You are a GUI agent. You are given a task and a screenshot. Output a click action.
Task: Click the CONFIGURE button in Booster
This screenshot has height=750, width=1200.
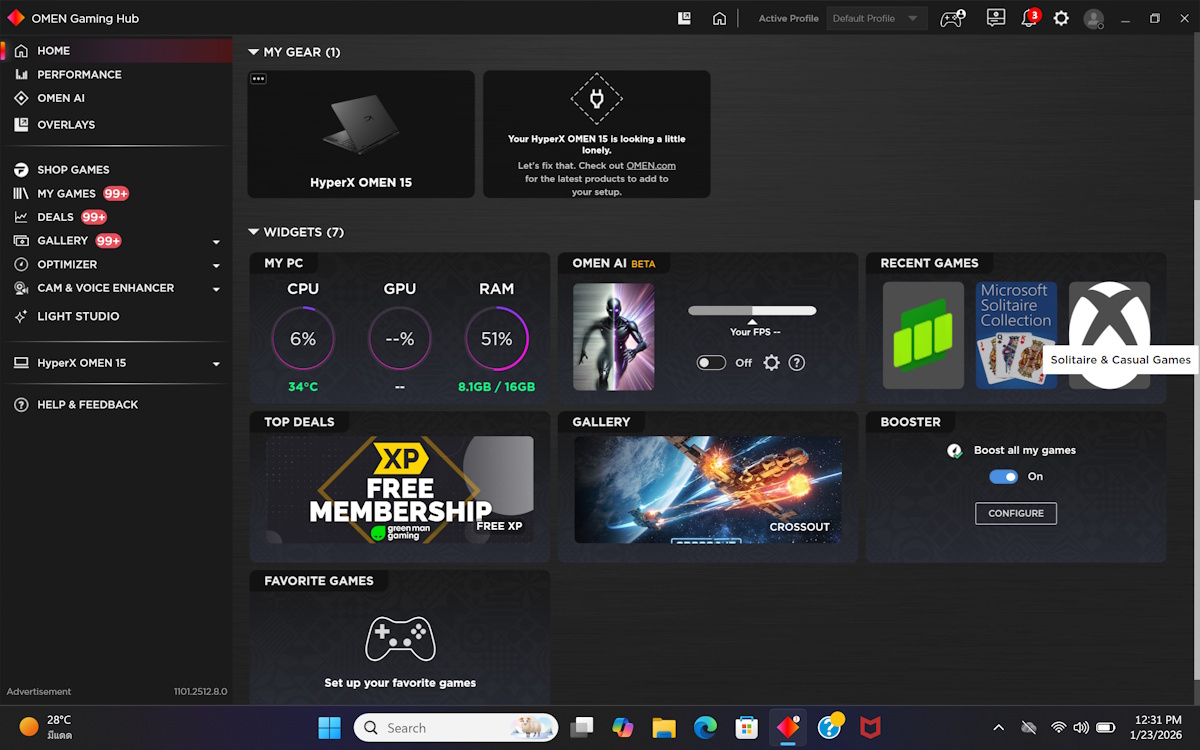coord(1015,513)
